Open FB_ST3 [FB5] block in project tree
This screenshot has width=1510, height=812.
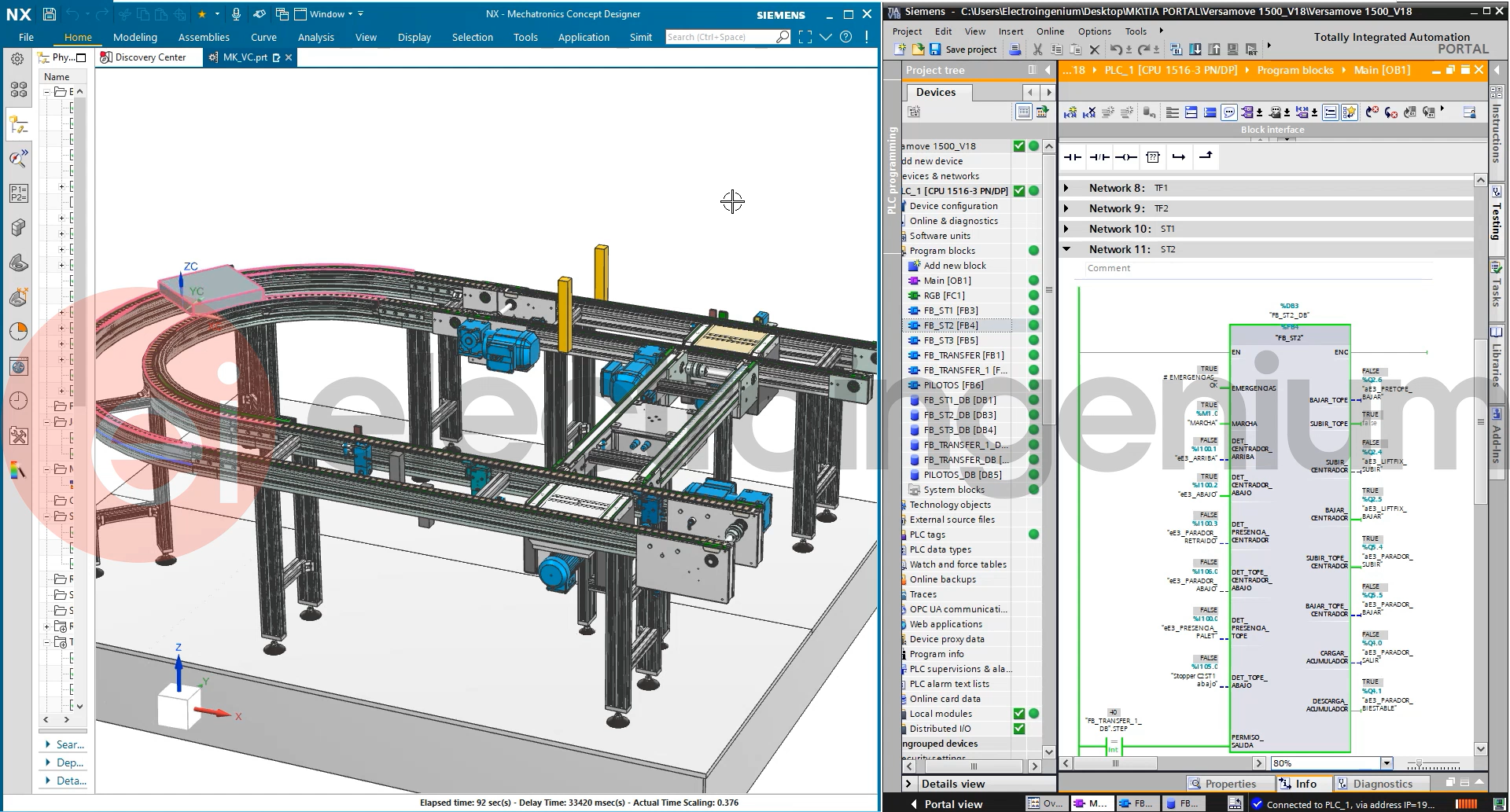[951, 340]
